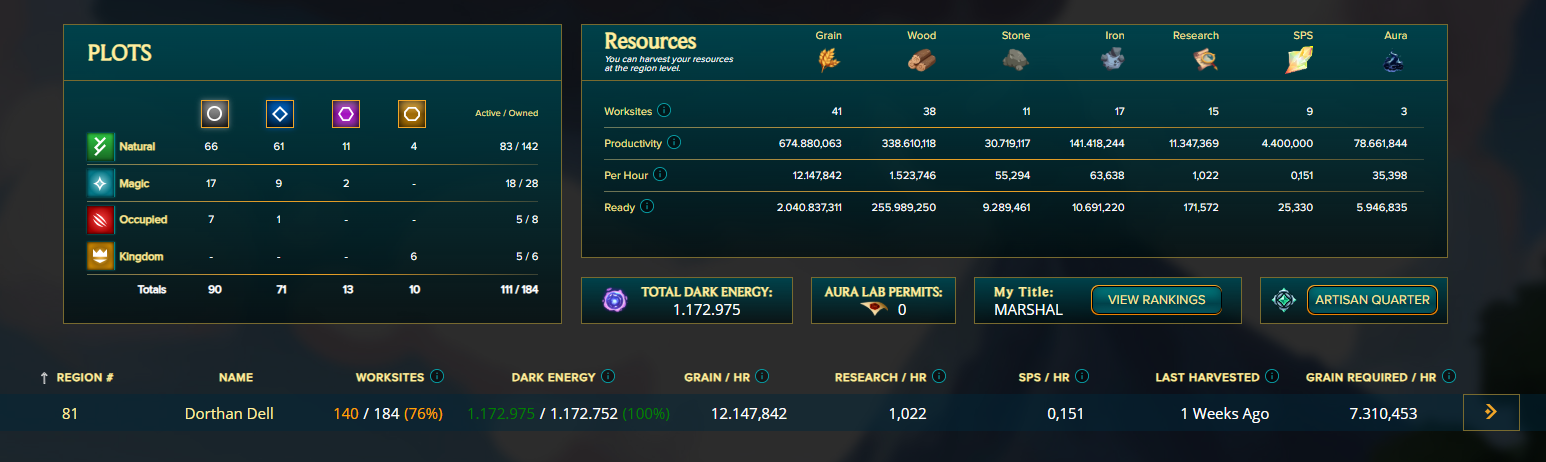Select the Kingdom crown plot icon

tap(100, 256)
